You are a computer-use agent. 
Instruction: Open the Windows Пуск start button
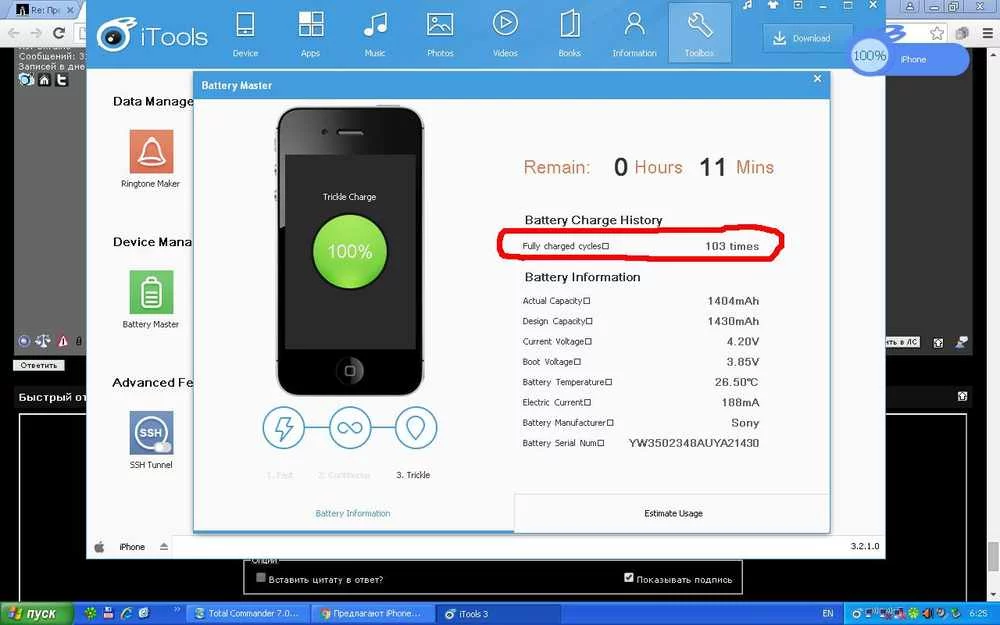tap(37, 614)
